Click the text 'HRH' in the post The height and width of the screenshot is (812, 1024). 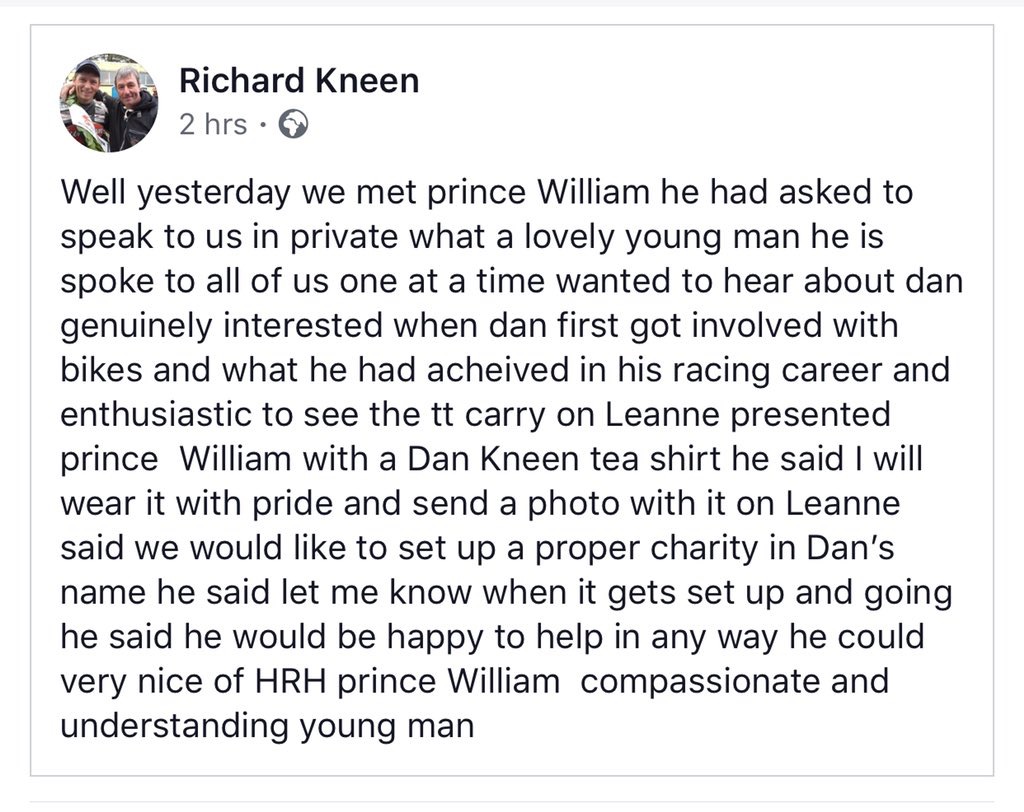(x=291, y=681)
